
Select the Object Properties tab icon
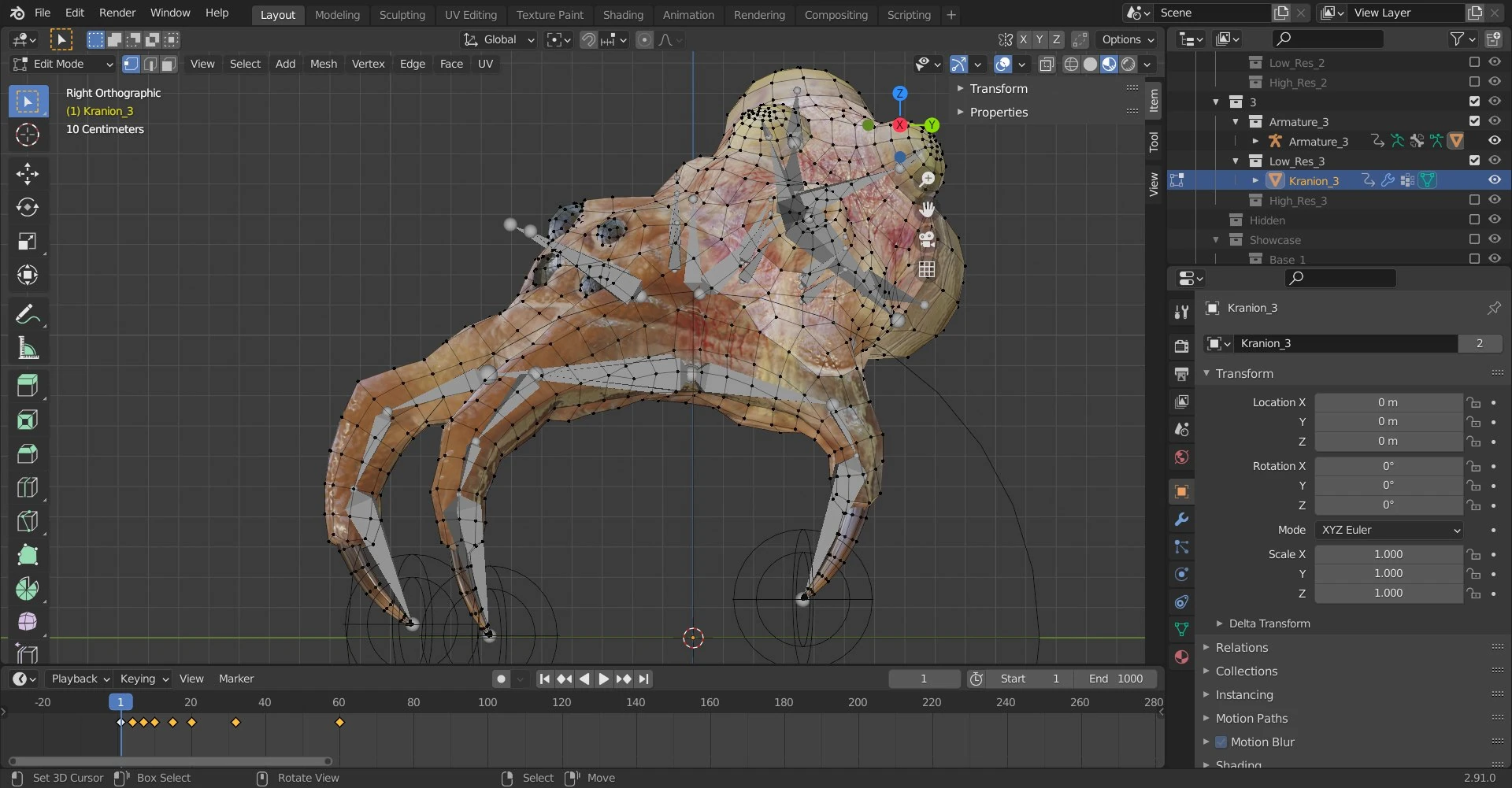point(1181,491)
